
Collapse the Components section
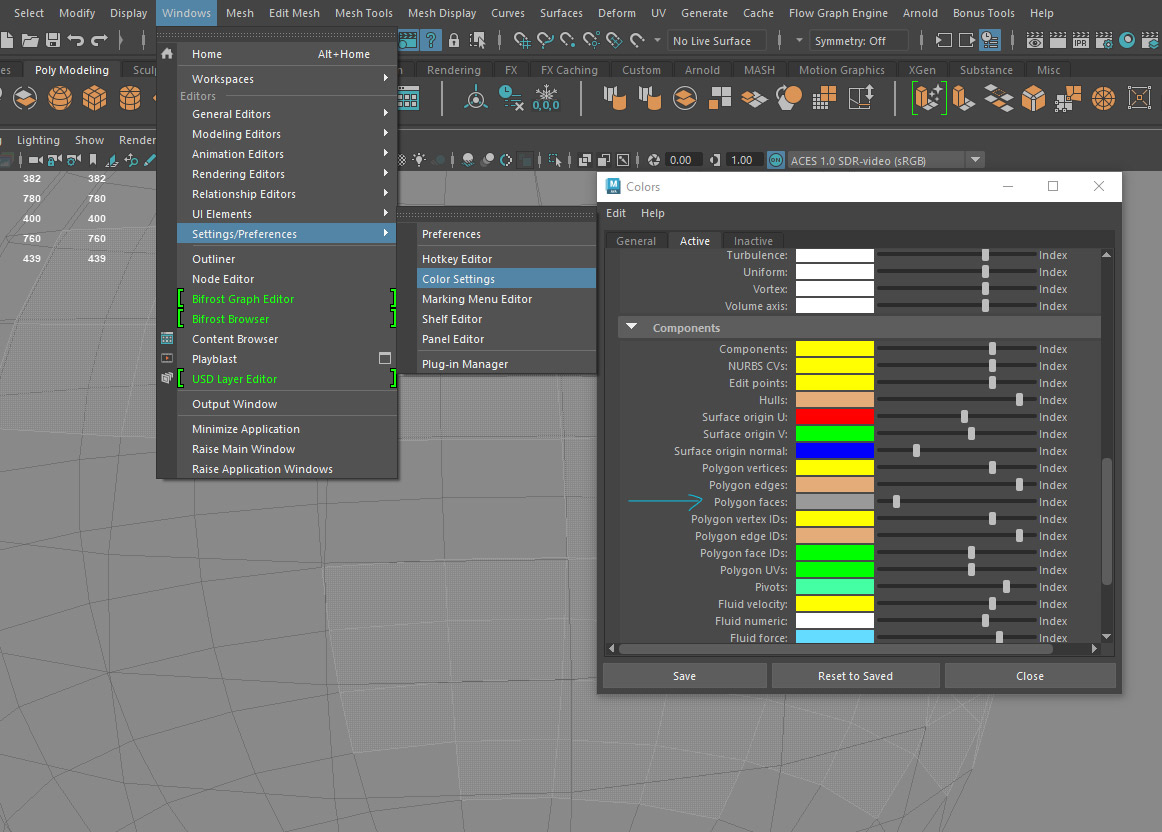point(632,328)
